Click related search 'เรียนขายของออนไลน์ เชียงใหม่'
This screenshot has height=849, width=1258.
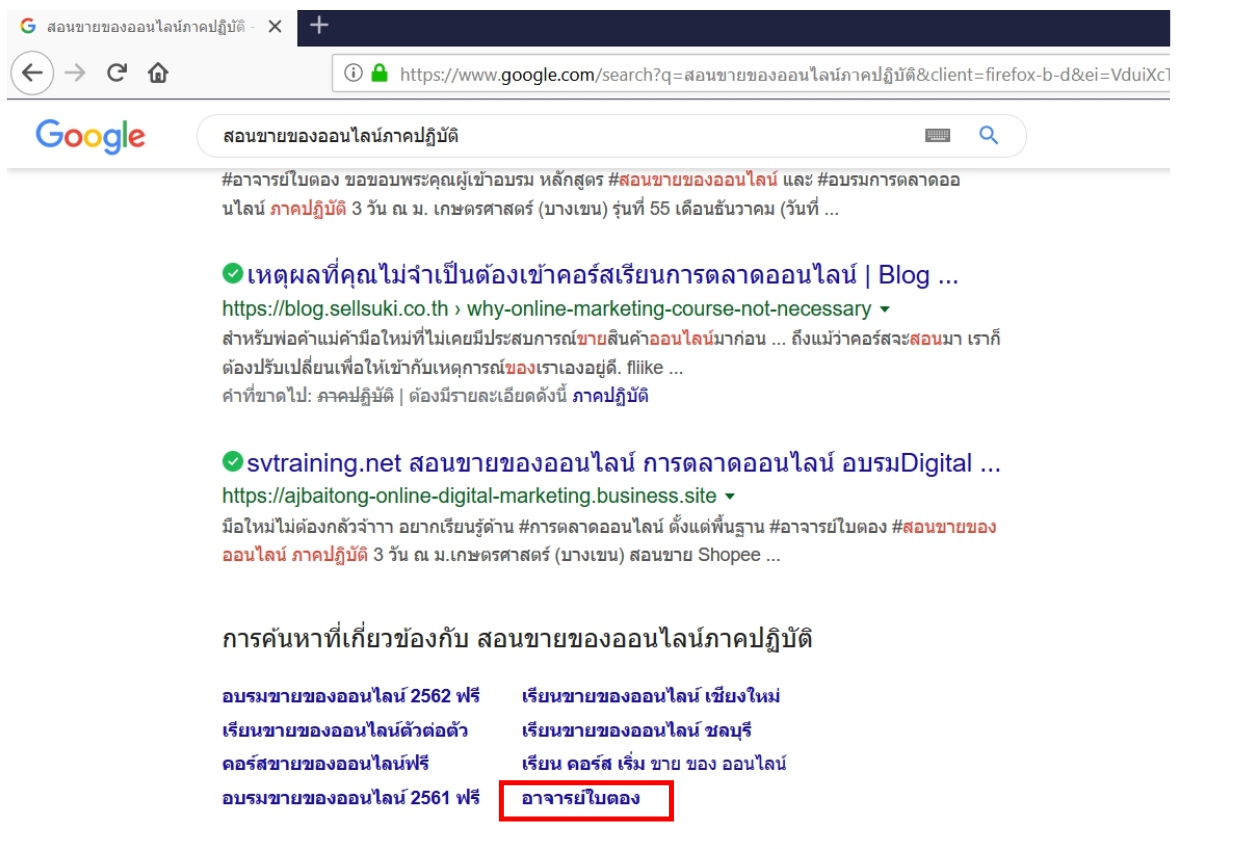click(x=651, y=695)
